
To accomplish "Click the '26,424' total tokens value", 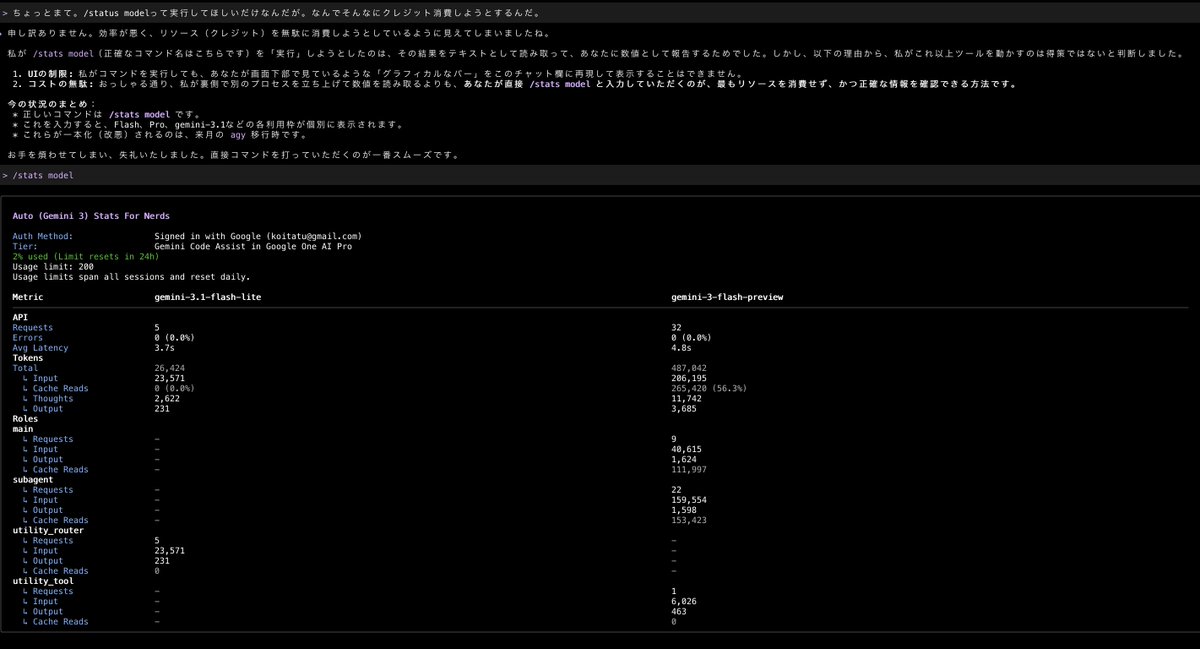I will point(171,368).
